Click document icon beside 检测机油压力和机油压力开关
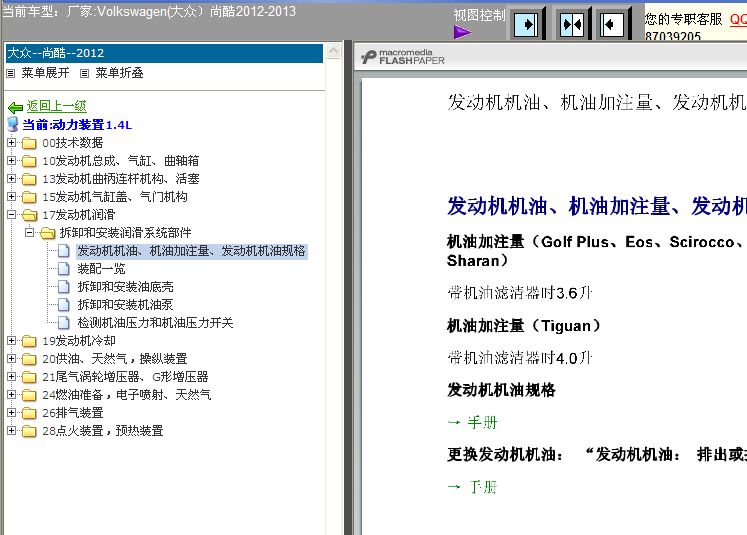 (x=63, y=323)
